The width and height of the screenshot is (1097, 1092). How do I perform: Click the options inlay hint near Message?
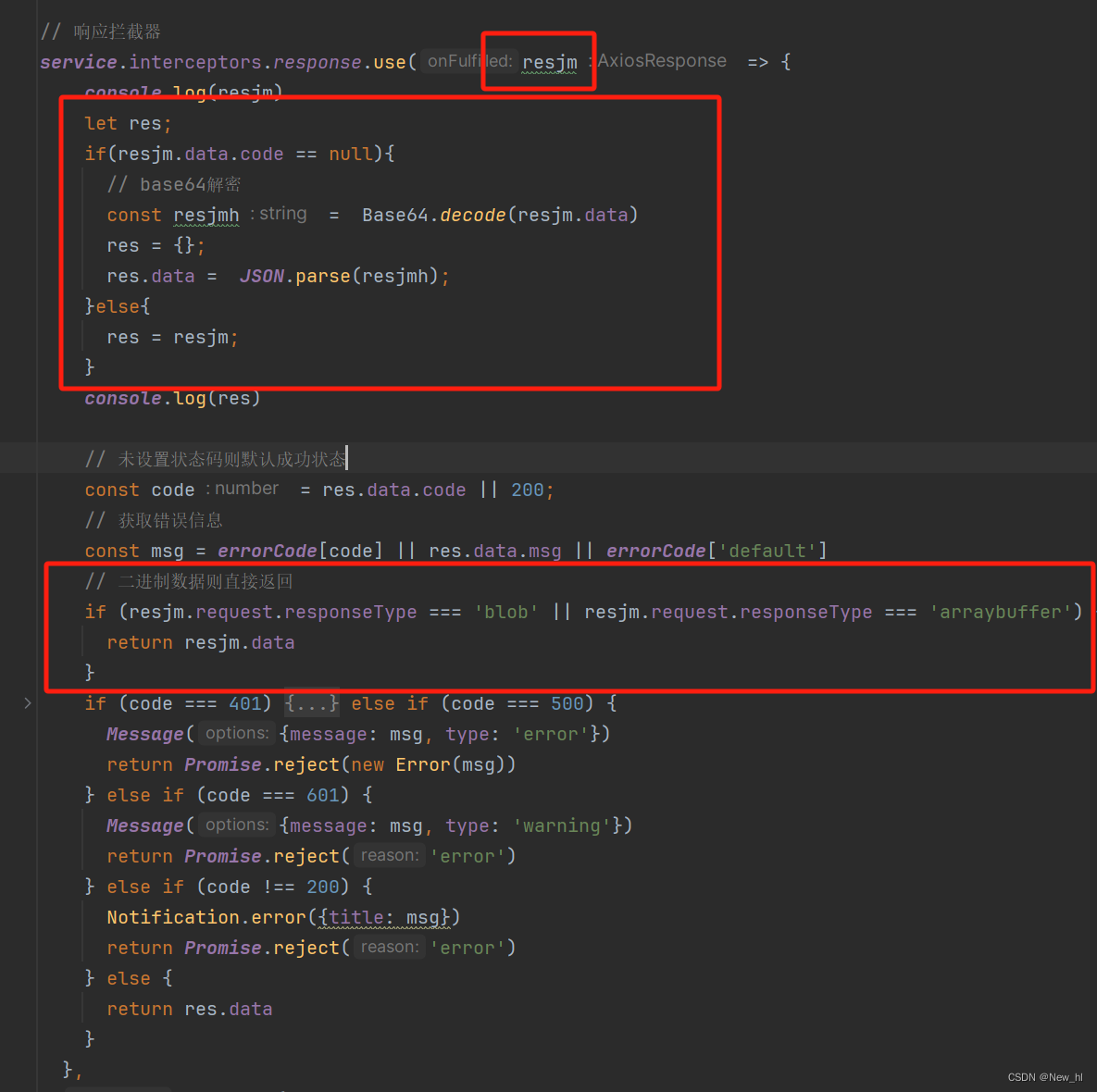point(236,732)
